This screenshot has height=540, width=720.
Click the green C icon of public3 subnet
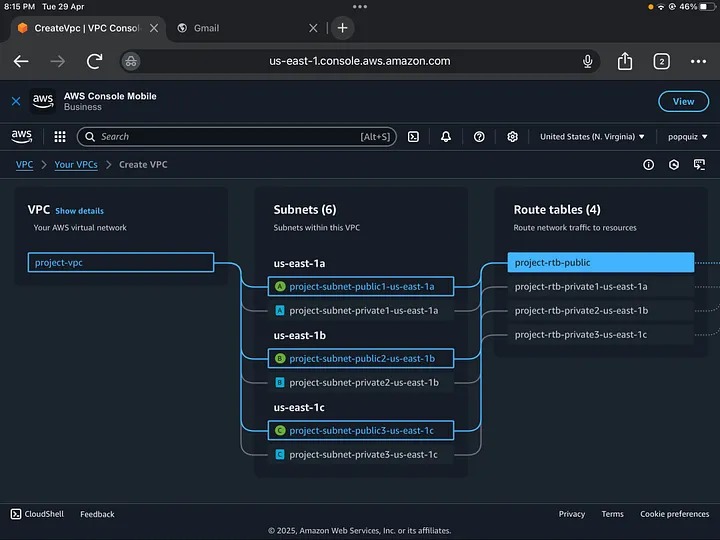280,431
